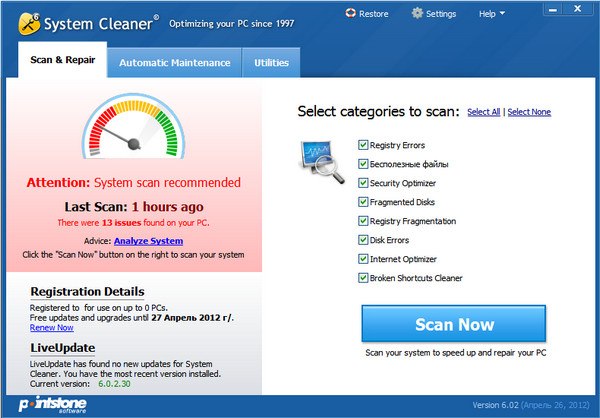
Task: Toggle the Security Optimizer checkbox
Action: coord(363,183)
